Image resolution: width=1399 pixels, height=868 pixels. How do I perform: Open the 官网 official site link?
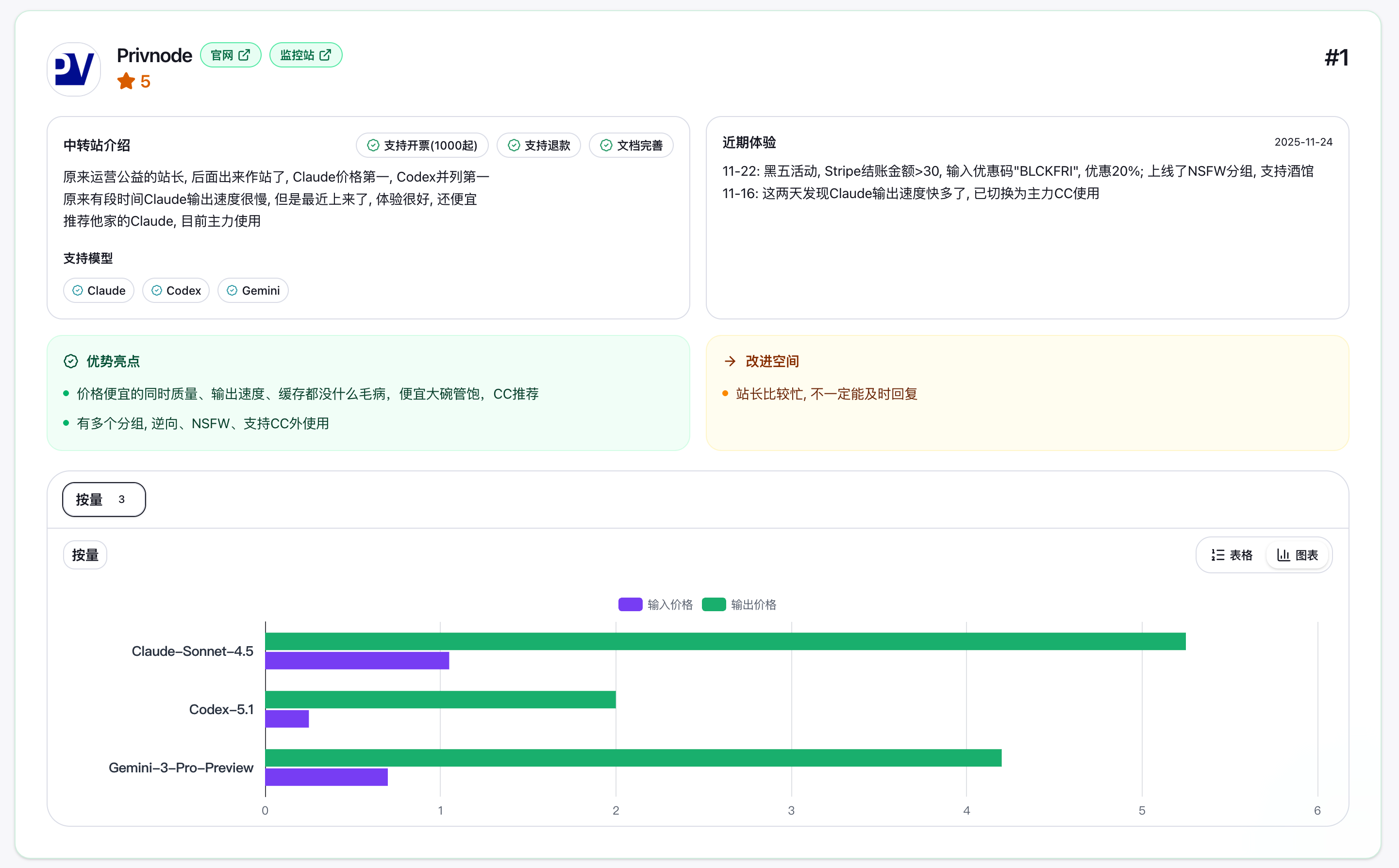(230, 55)
